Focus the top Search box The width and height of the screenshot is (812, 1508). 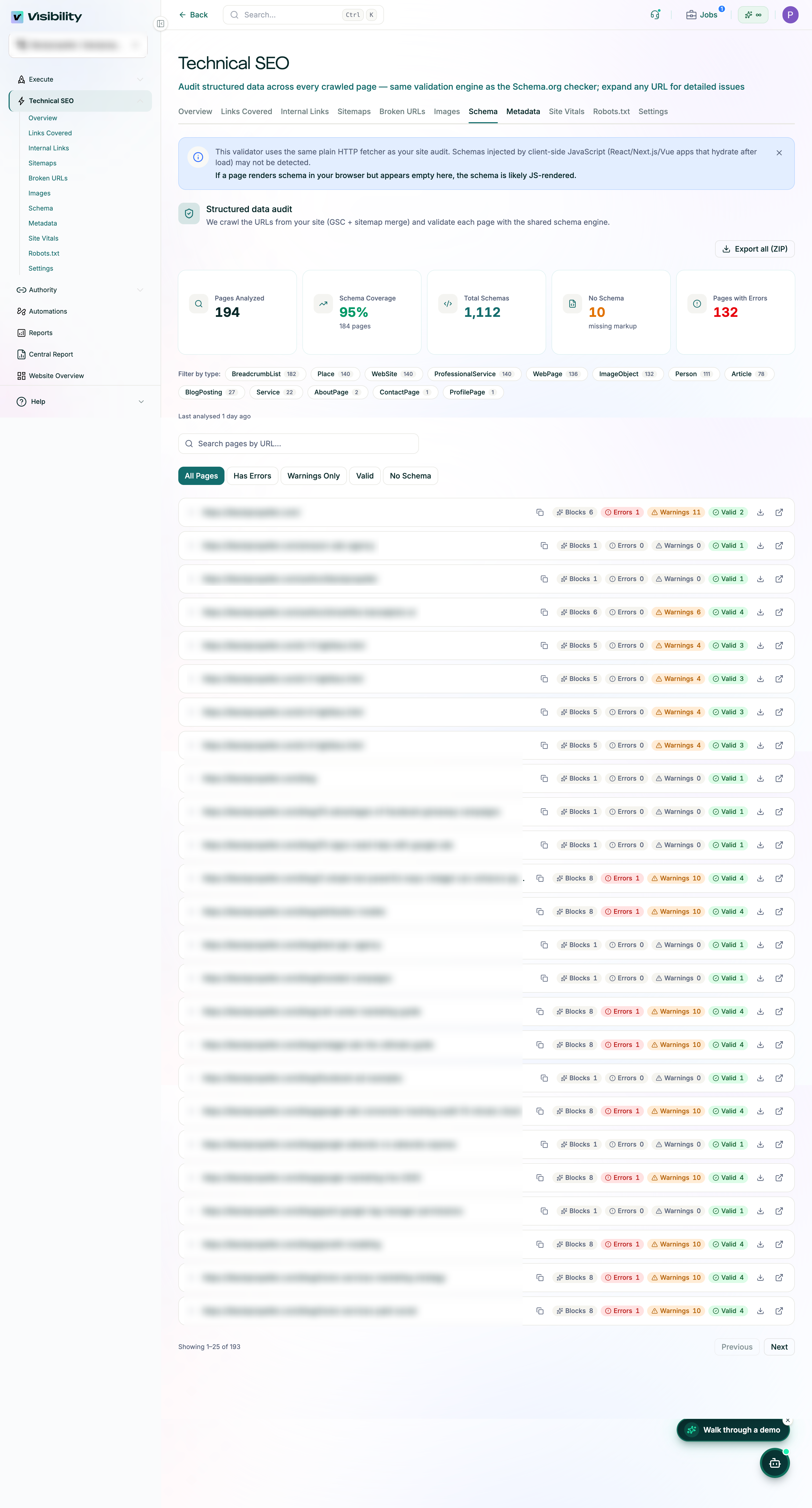coord(303,15)
